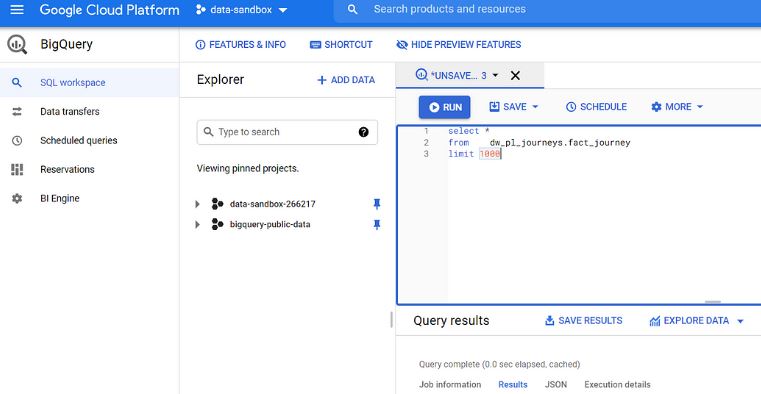
Task: Close the unsaved query tab
Action: point(515,75)
